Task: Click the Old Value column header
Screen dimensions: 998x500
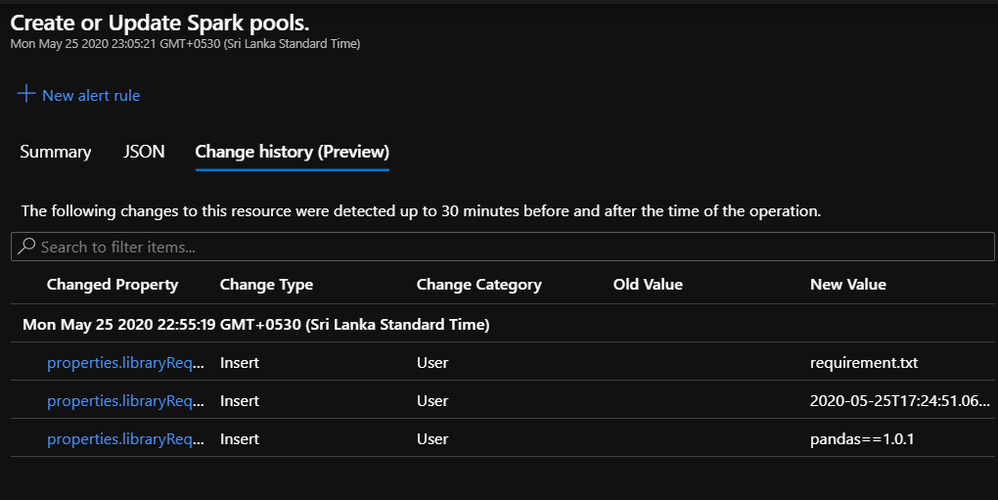Action: pos(648,284)
